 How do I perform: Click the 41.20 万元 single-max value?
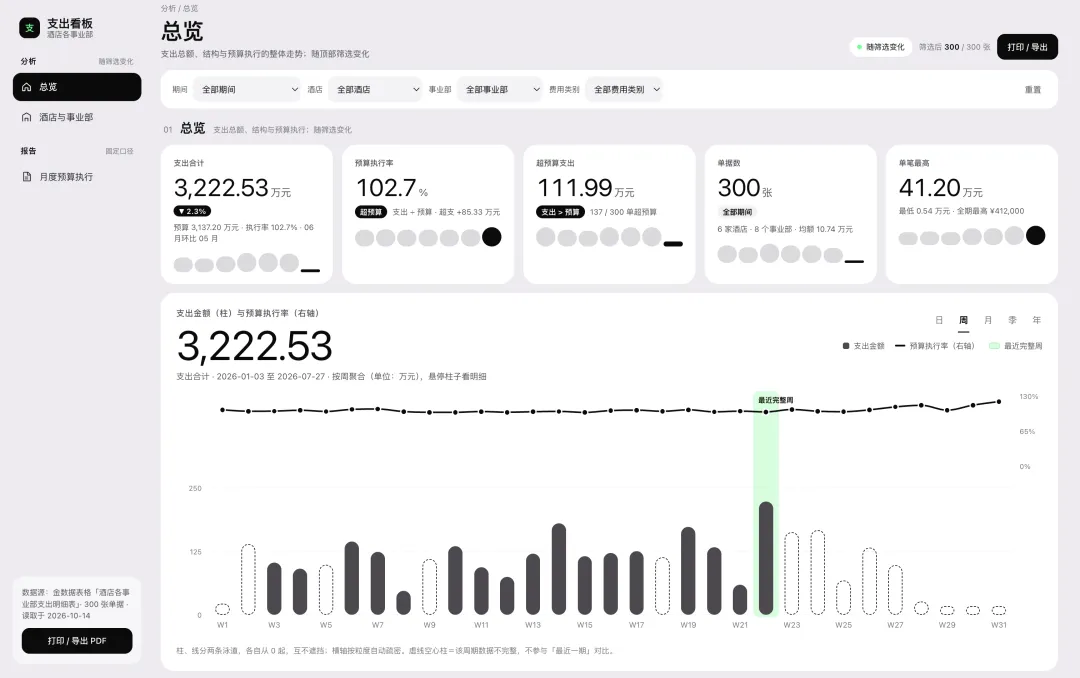[941, 187]
